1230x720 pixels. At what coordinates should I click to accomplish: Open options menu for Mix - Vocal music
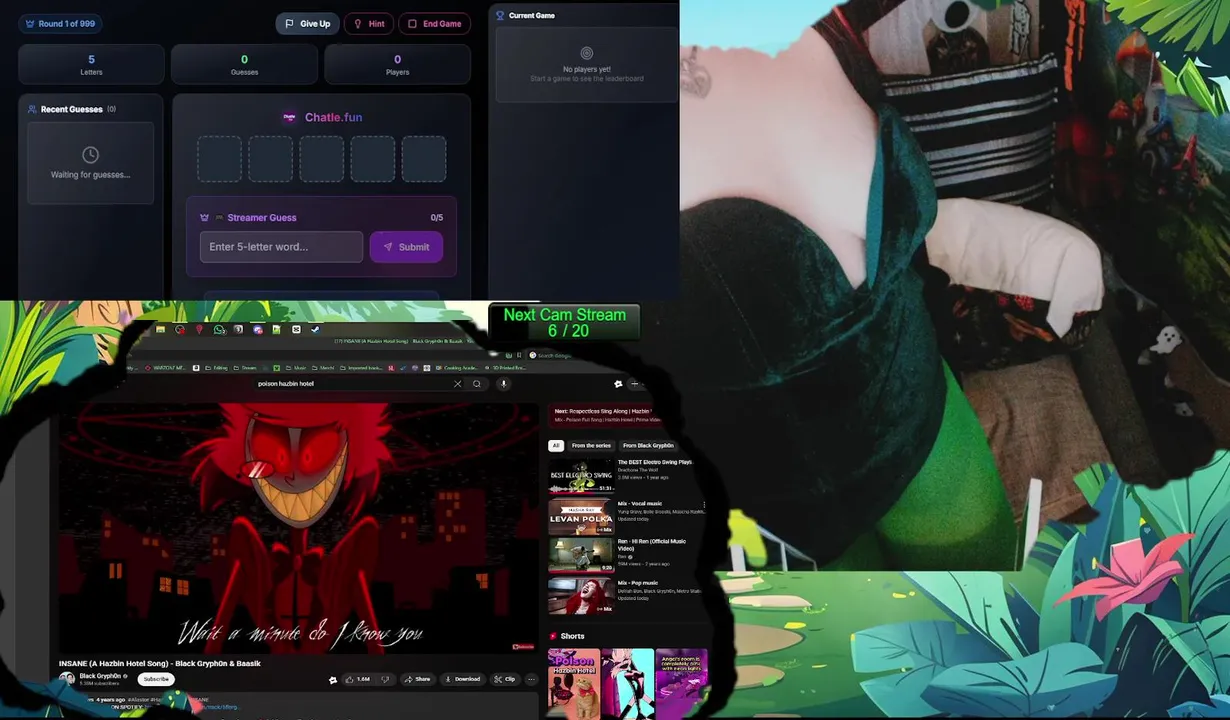pos(704,505)
